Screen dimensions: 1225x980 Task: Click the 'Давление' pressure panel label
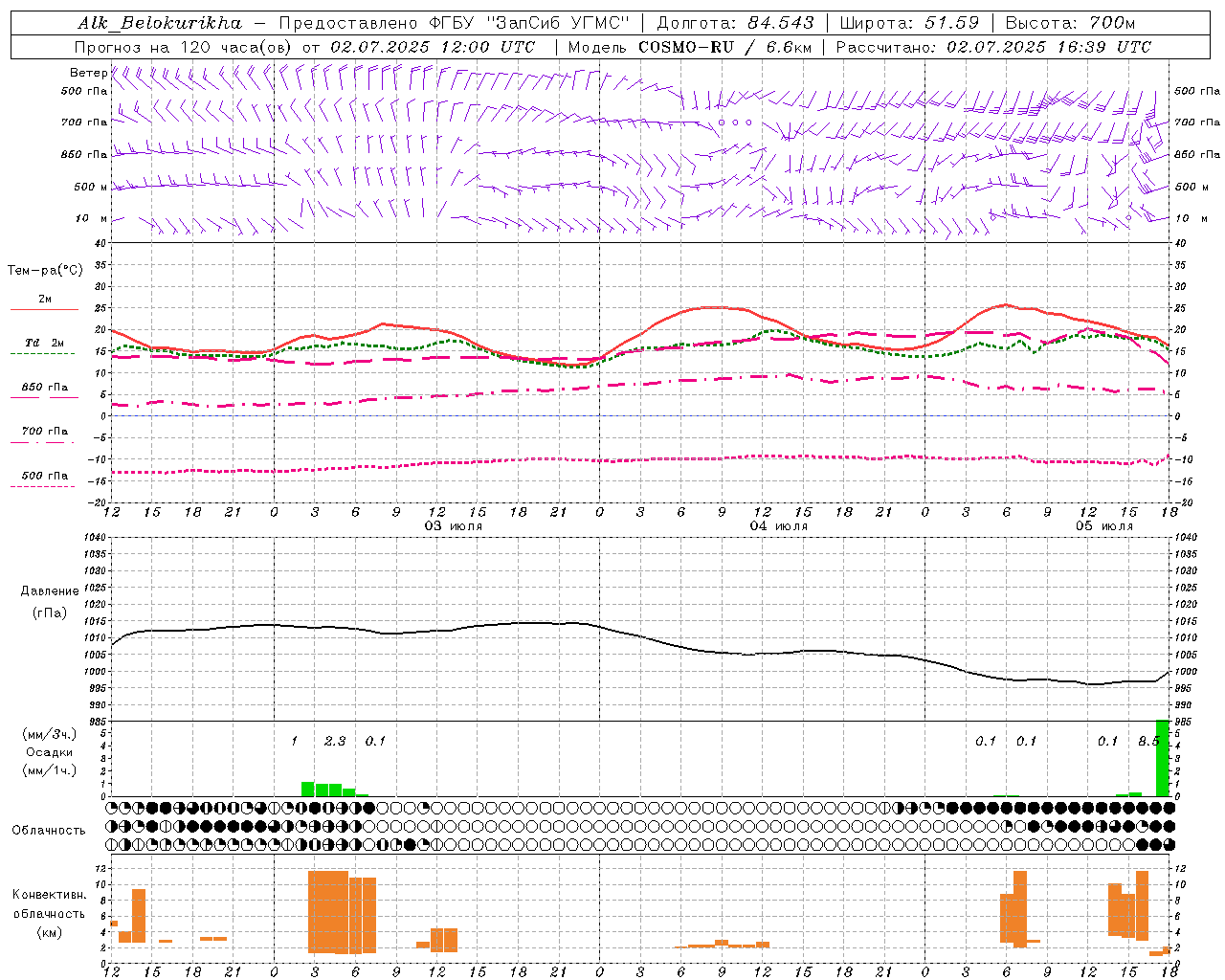coord(50,591)
